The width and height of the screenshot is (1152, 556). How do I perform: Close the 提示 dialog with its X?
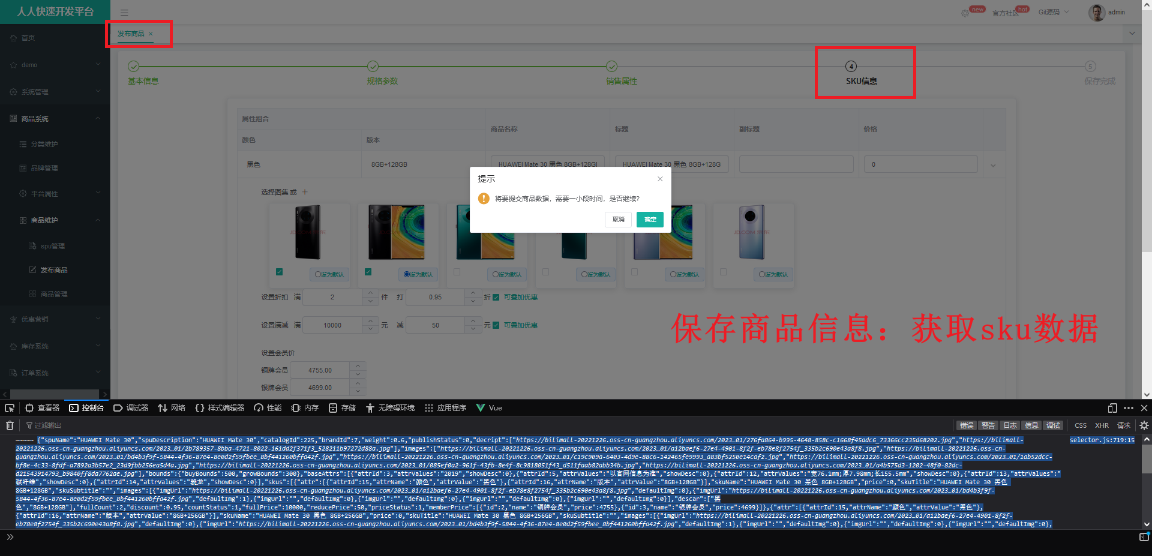[x=660, y=178]
